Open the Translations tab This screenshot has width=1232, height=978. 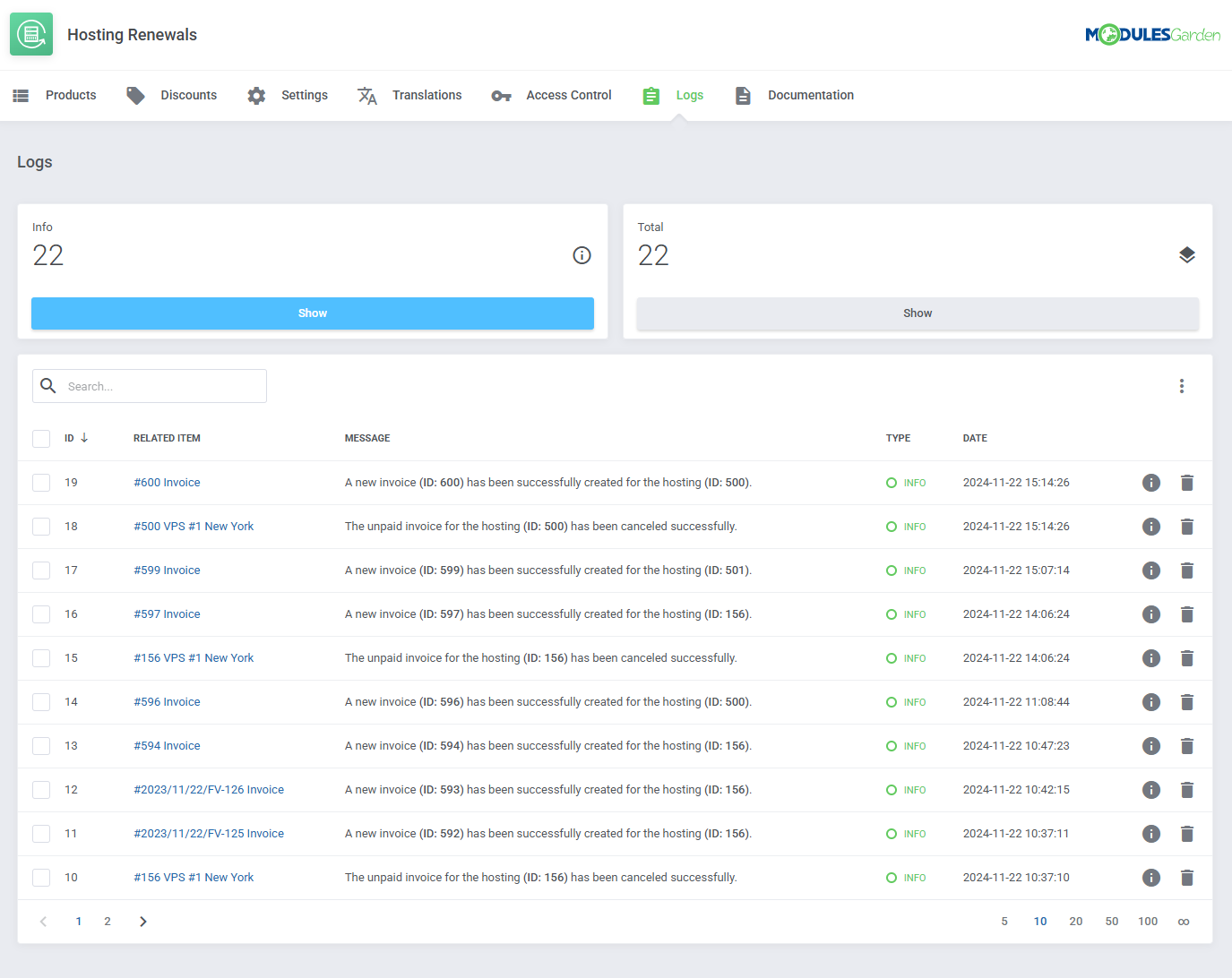pos(409,96)
